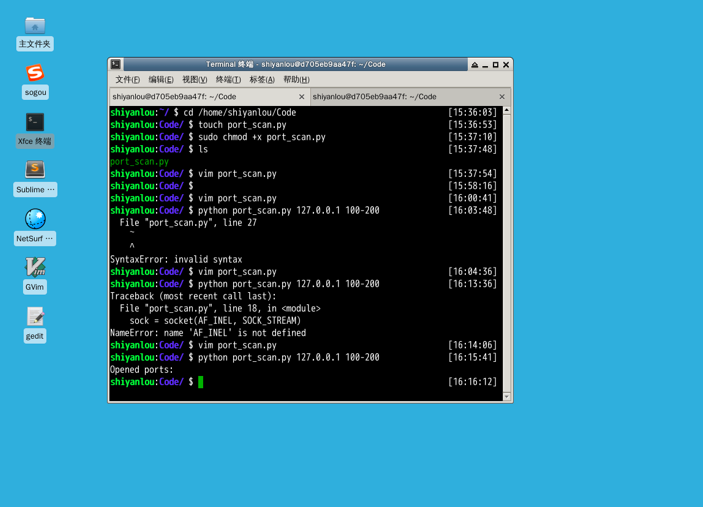Open the 视图(V) menu
This screenshot has width=703, height=507.
(x=195, y=80)
